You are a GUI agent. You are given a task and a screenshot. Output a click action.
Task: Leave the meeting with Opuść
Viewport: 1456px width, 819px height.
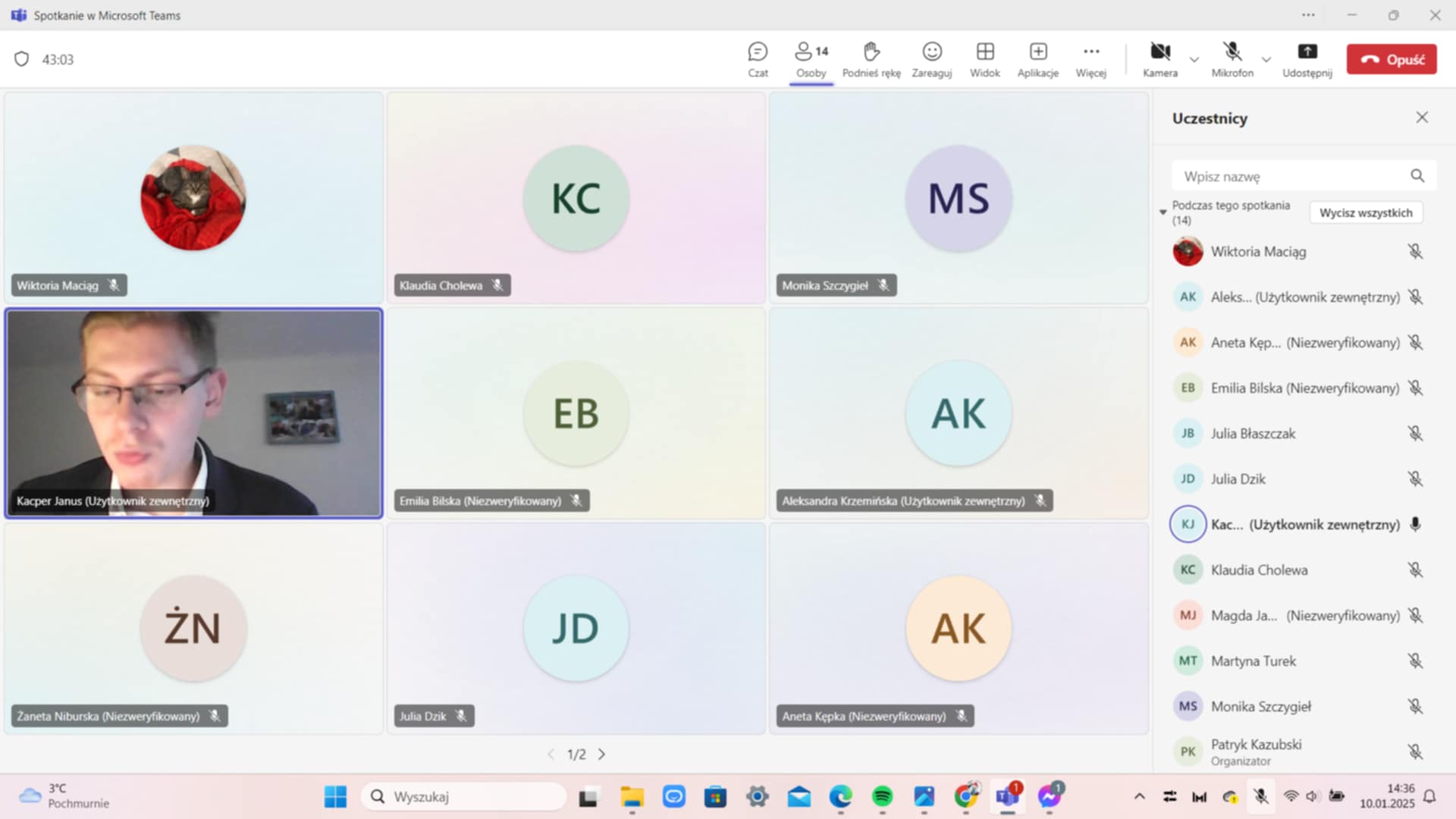[1392, 59]
